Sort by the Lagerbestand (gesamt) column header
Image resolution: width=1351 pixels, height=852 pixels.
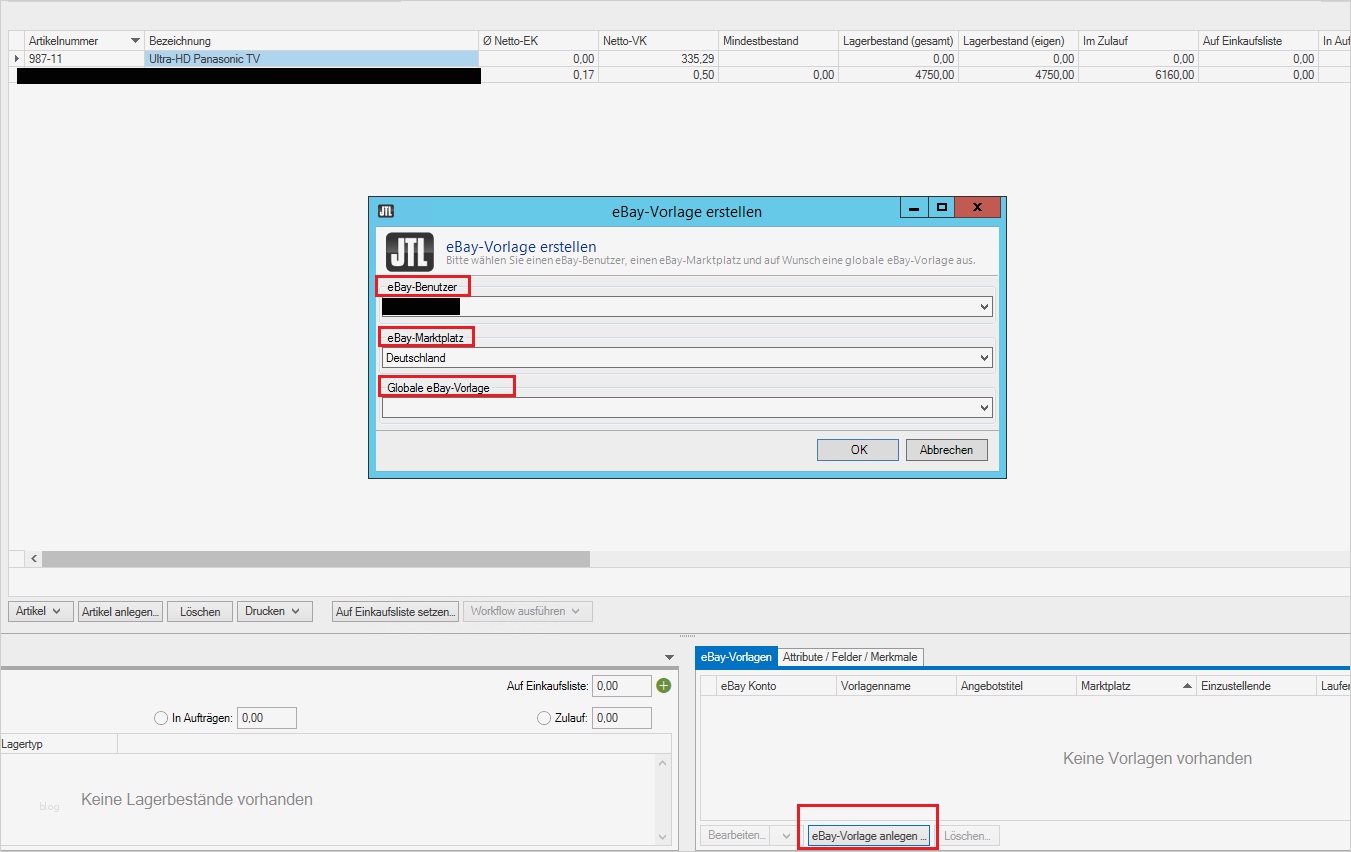(898, 41)
